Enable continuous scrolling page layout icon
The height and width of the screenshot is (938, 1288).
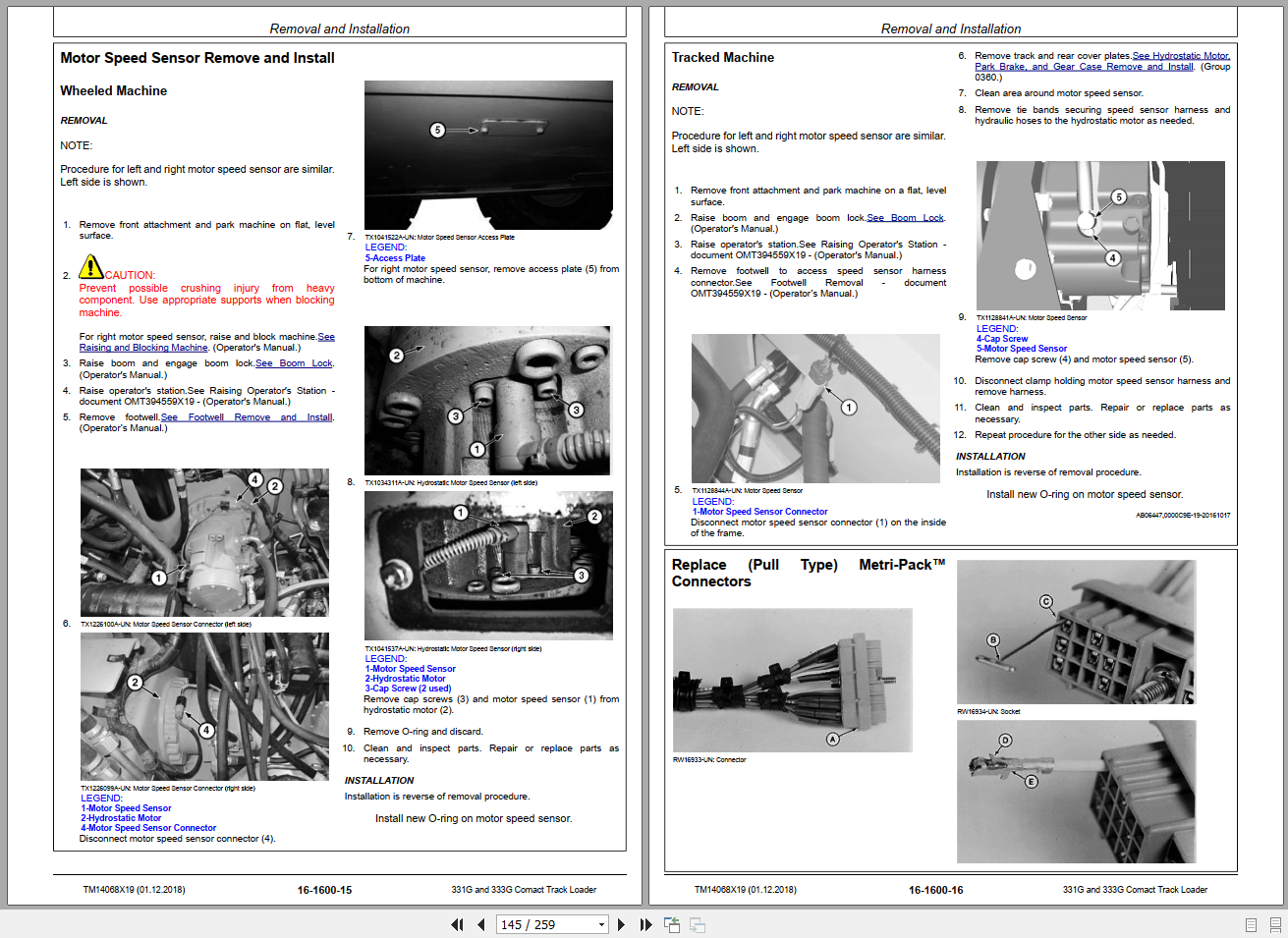tap(1275, 924)
